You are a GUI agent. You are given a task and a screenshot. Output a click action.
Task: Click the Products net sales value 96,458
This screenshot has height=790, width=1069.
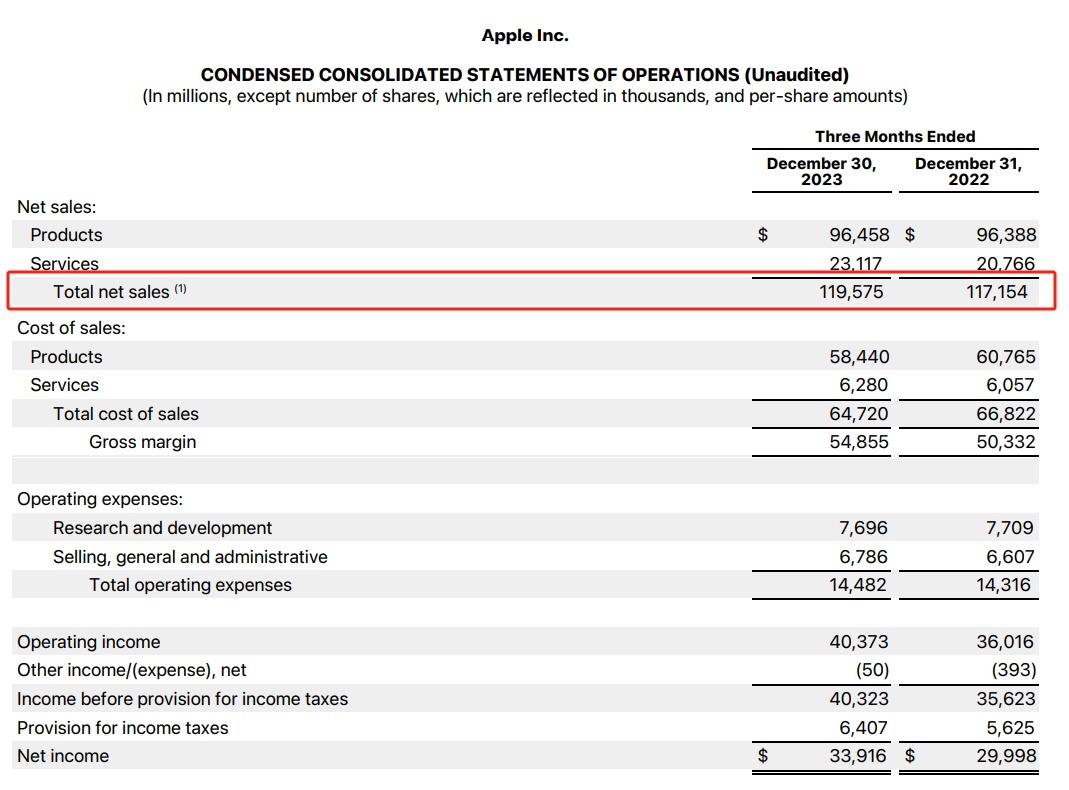[x=859, y=234]
